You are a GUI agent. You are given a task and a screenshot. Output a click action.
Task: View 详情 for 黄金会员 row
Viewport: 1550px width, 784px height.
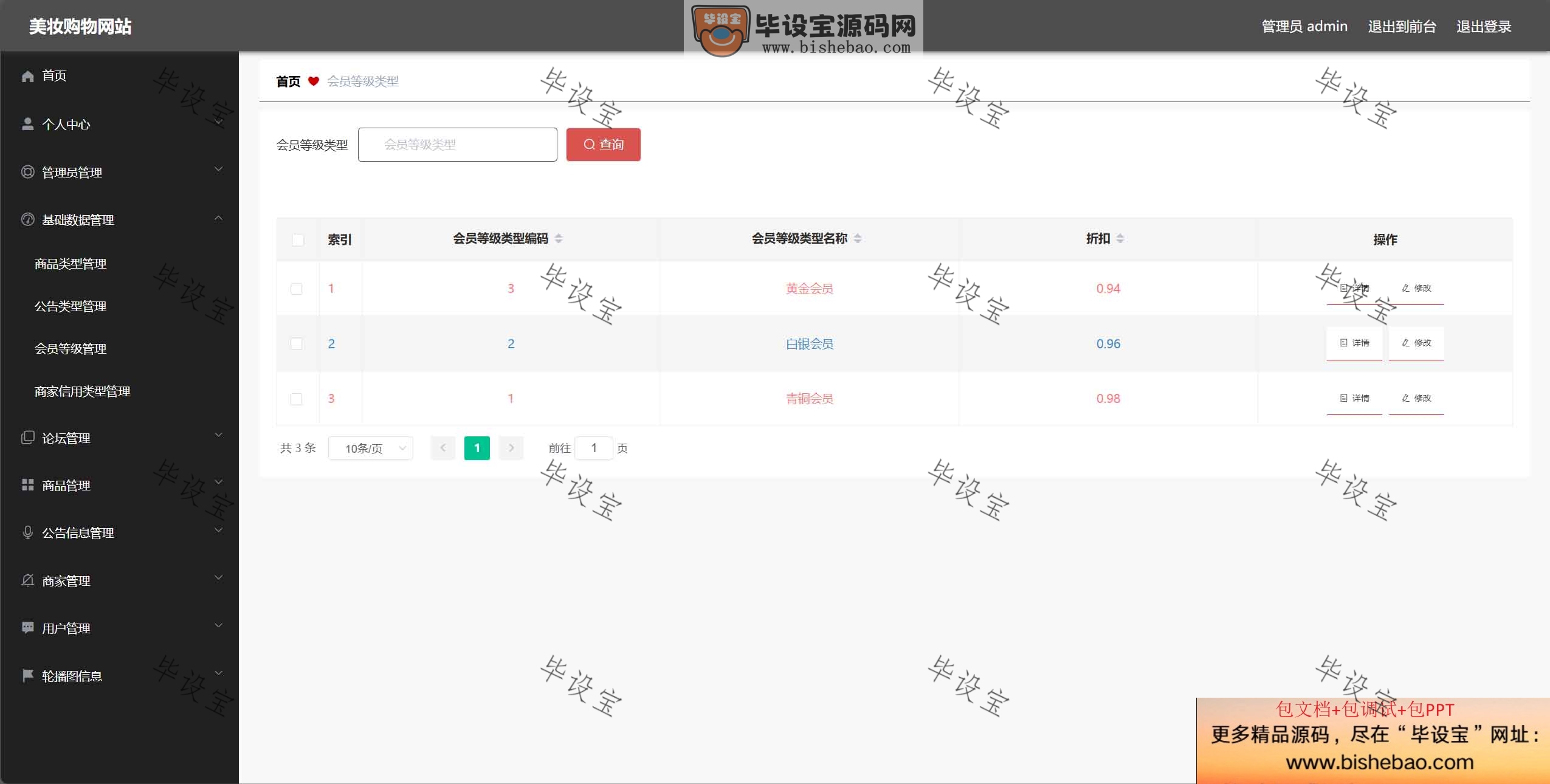tap(1354, 288)
